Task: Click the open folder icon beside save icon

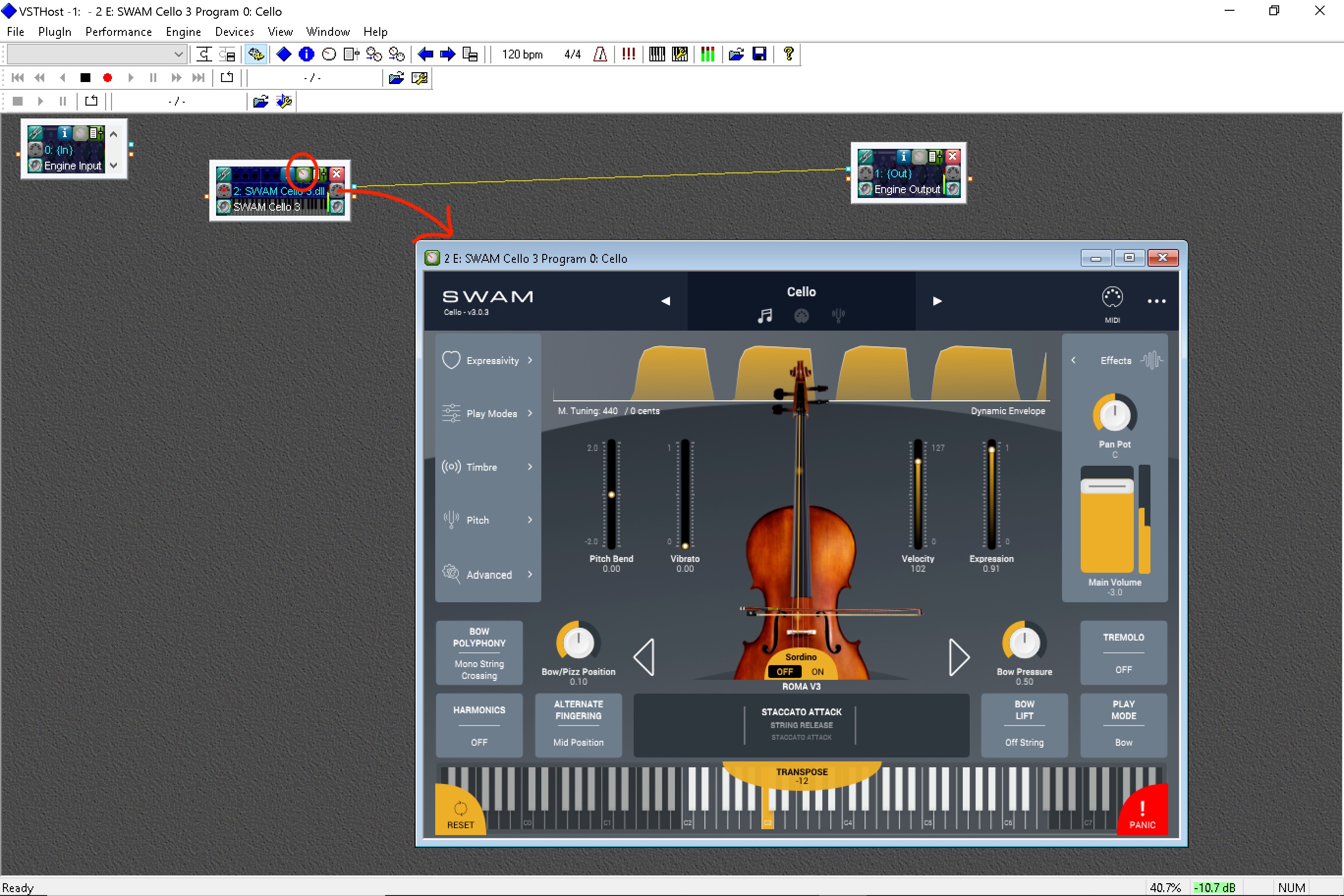Action: 736,55
